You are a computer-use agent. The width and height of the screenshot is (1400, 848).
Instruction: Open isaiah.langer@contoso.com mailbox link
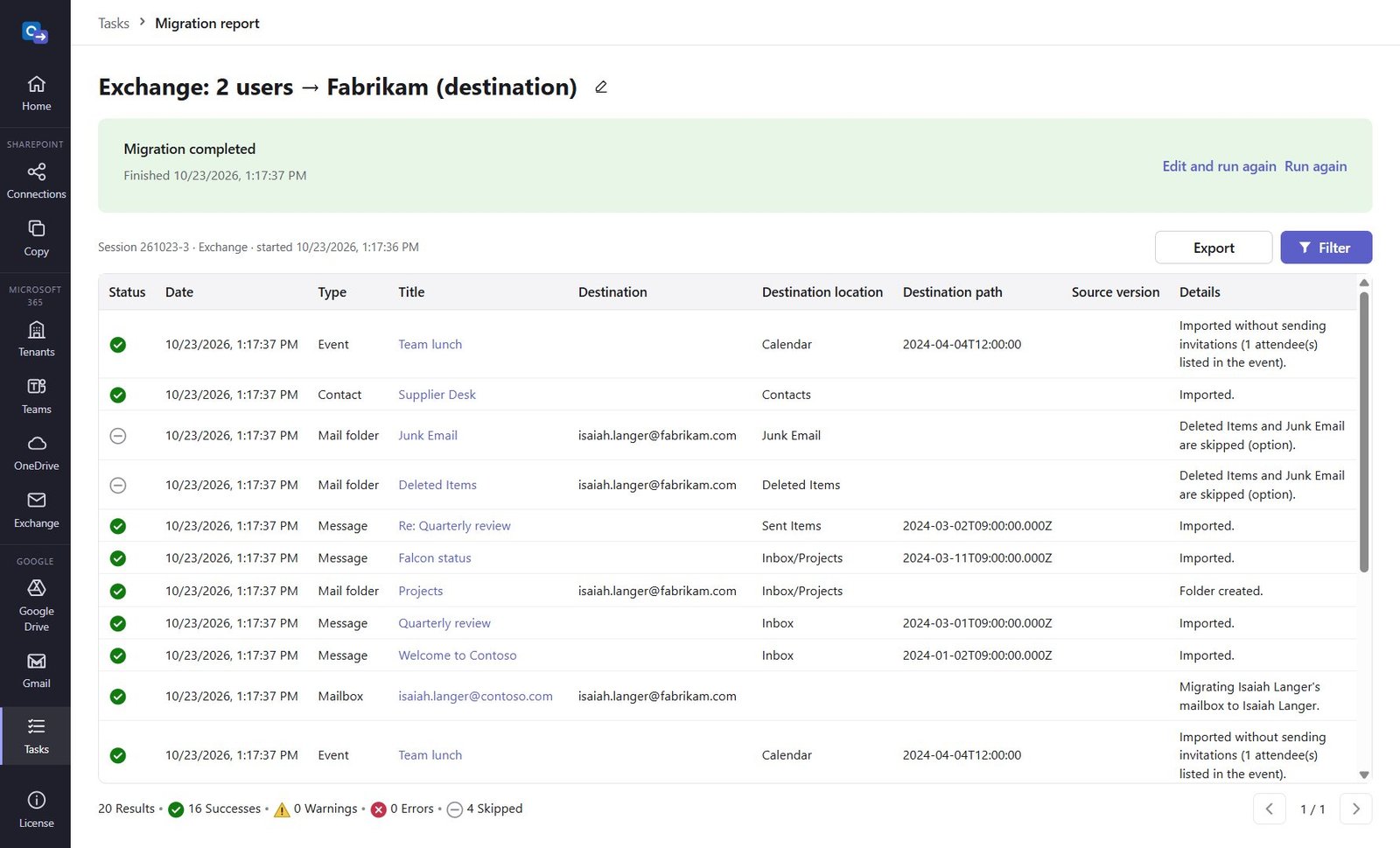click(x=475, y=697)
